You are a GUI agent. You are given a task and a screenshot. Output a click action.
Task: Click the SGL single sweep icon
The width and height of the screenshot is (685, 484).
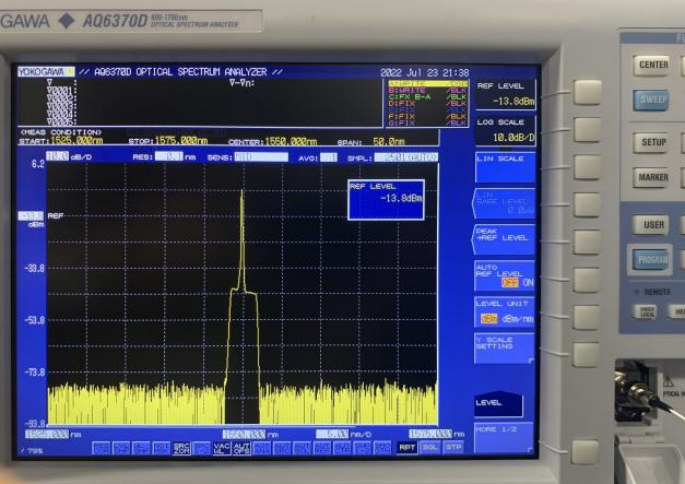tap(430, 448)
